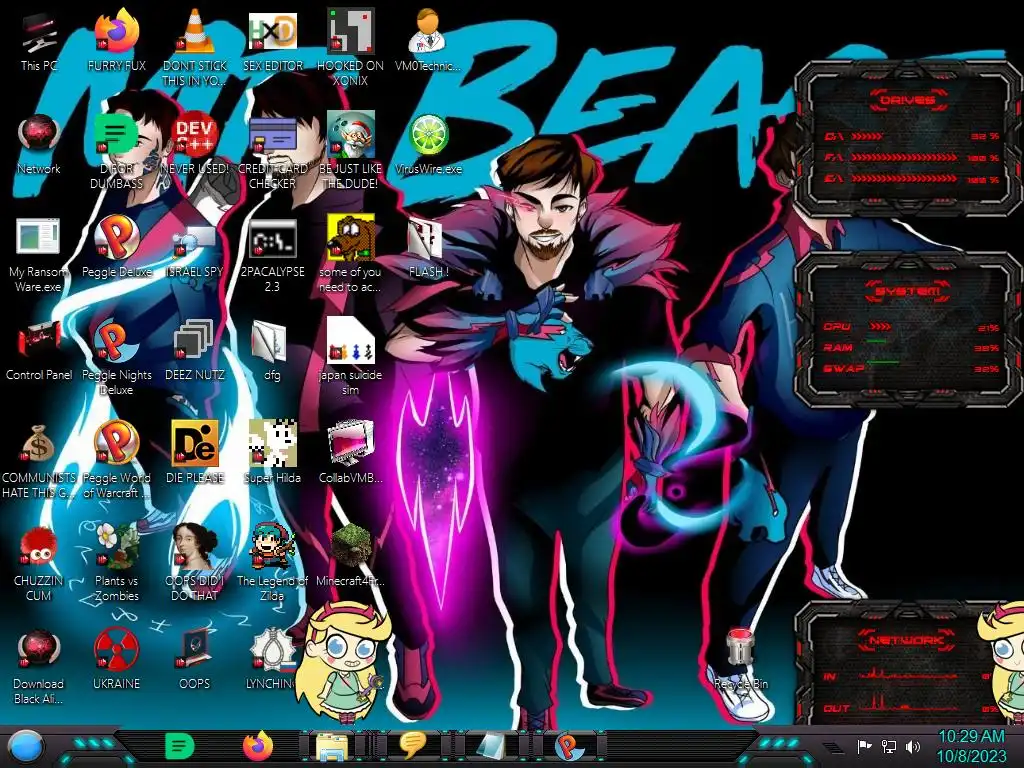Screen dimensions: 1024x768
Task: Launch Firefox from the taskbar
Action: [258, 746]
